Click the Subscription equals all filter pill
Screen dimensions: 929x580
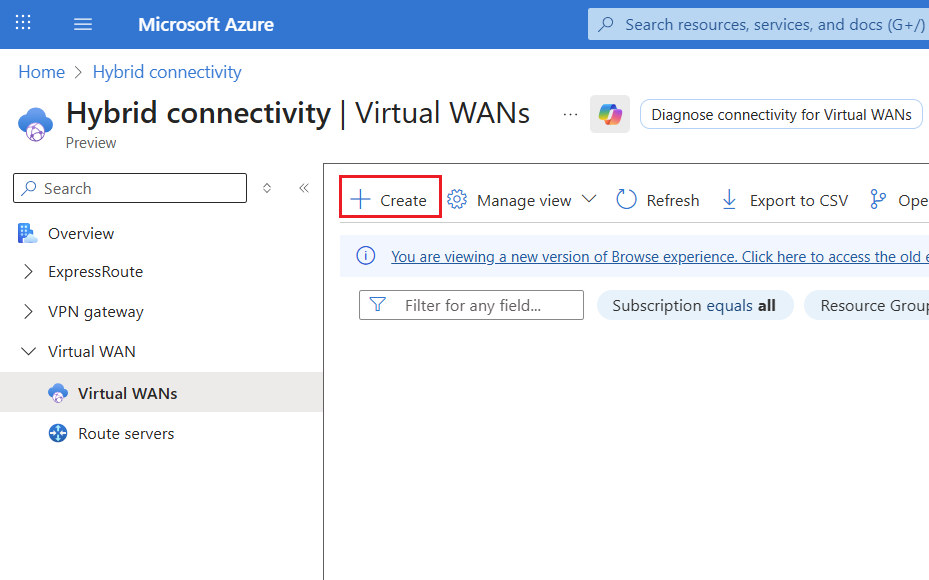(x=694, y=305)
